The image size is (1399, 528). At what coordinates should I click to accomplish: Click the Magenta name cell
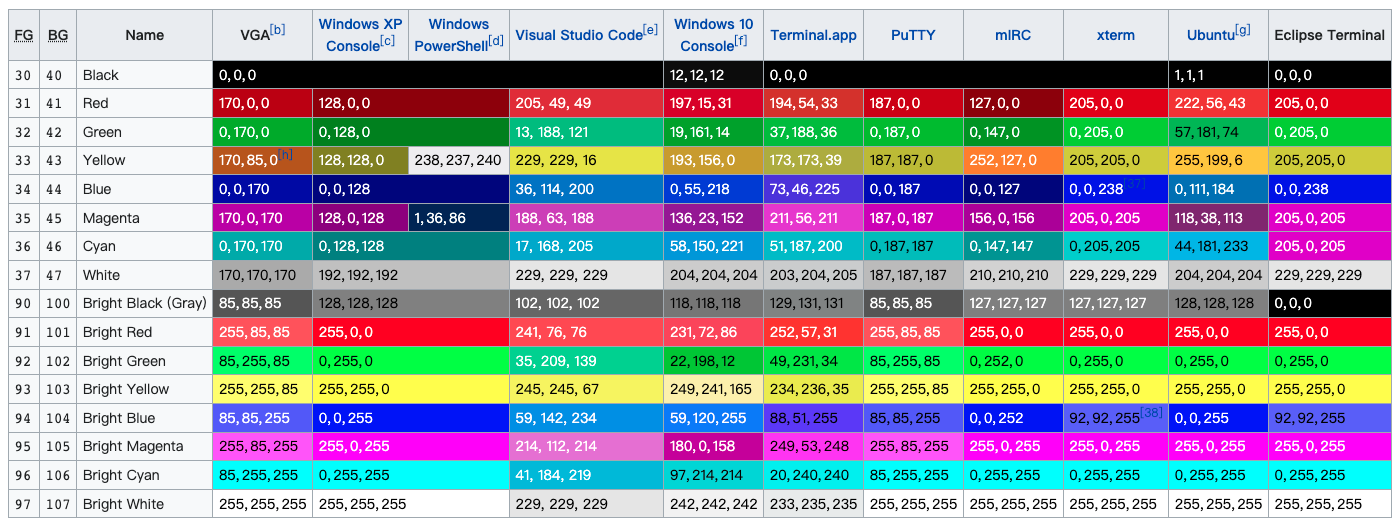(145, 218)
